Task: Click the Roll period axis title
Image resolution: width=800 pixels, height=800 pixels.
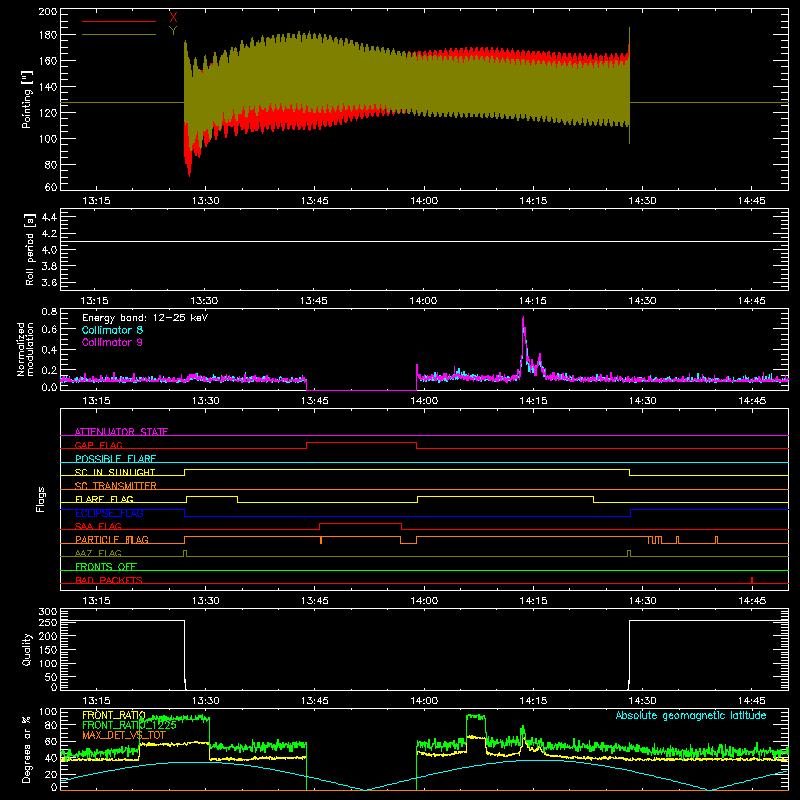Action: pos(29,249)
